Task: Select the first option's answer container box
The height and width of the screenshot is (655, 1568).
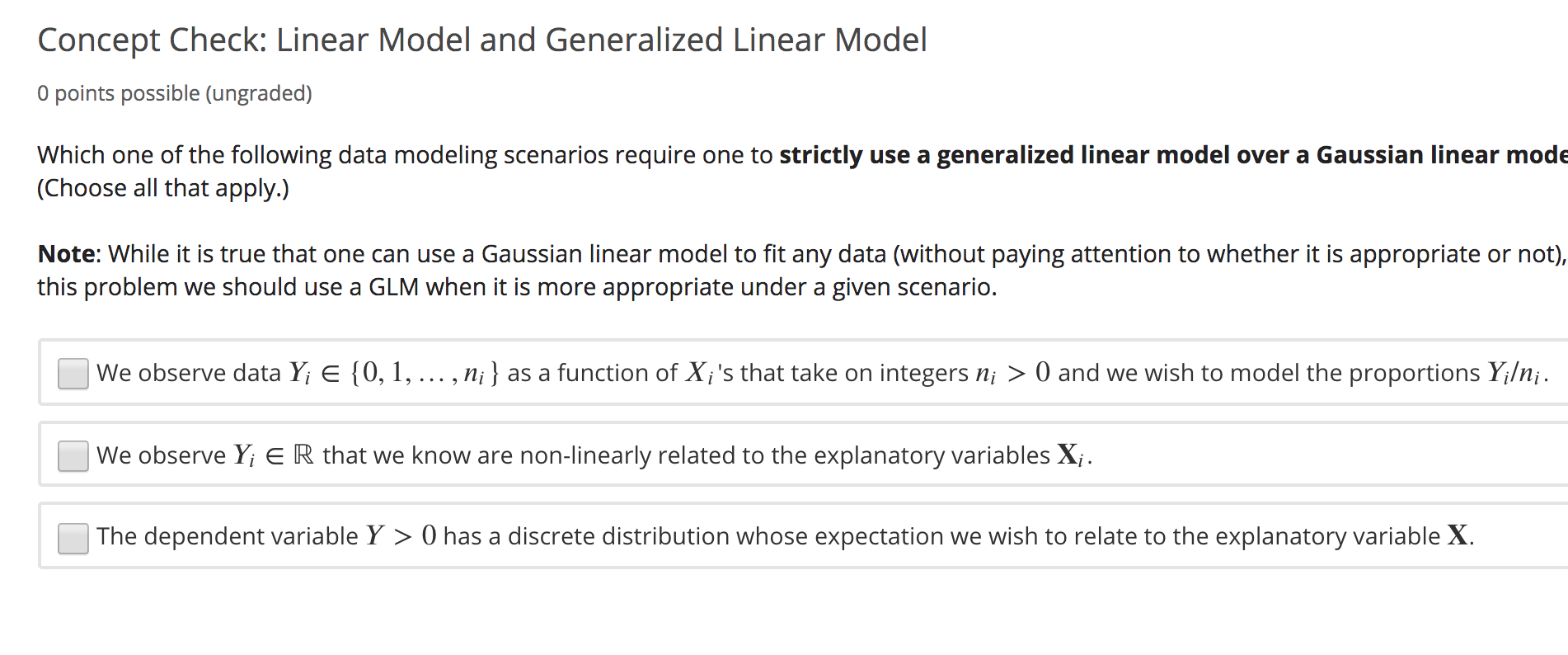Action: (x=783, y=373)
